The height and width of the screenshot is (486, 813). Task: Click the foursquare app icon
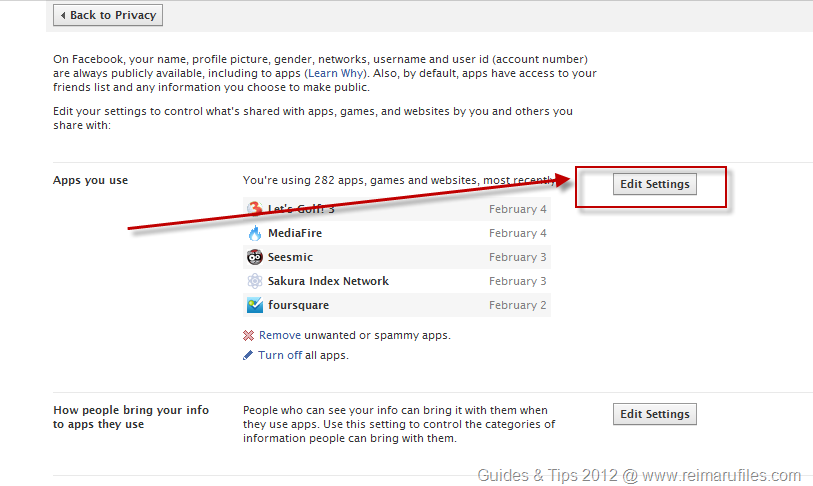(254, 305)
